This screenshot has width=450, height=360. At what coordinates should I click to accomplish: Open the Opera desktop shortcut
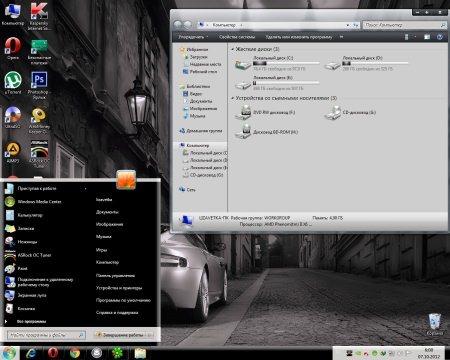(13, 49)
